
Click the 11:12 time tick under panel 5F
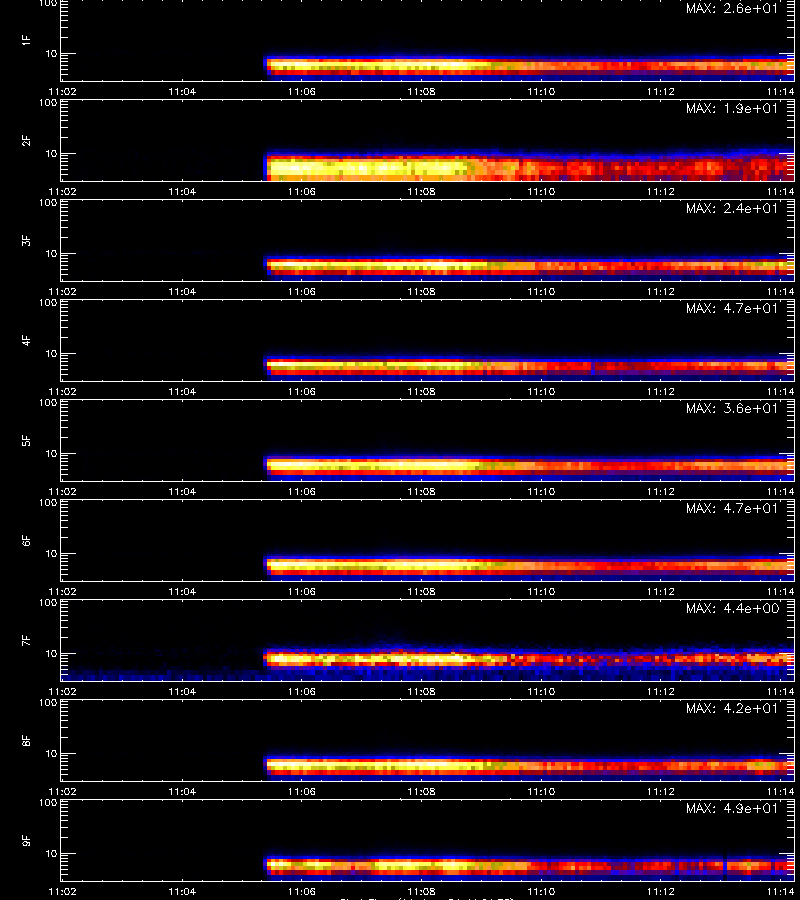pyautogui.click(x=661, y=491)
